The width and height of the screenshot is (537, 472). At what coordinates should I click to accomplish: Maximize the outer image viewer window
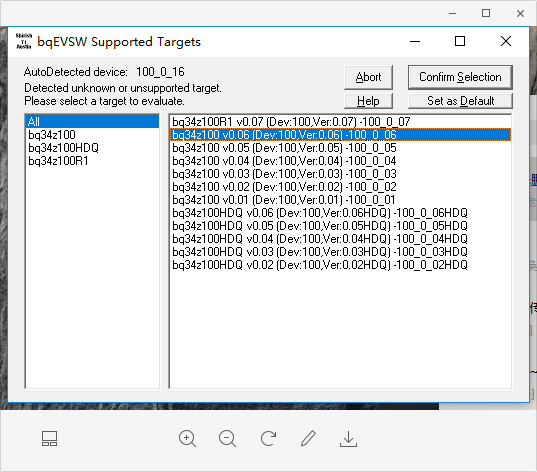[x=486, y=13]
